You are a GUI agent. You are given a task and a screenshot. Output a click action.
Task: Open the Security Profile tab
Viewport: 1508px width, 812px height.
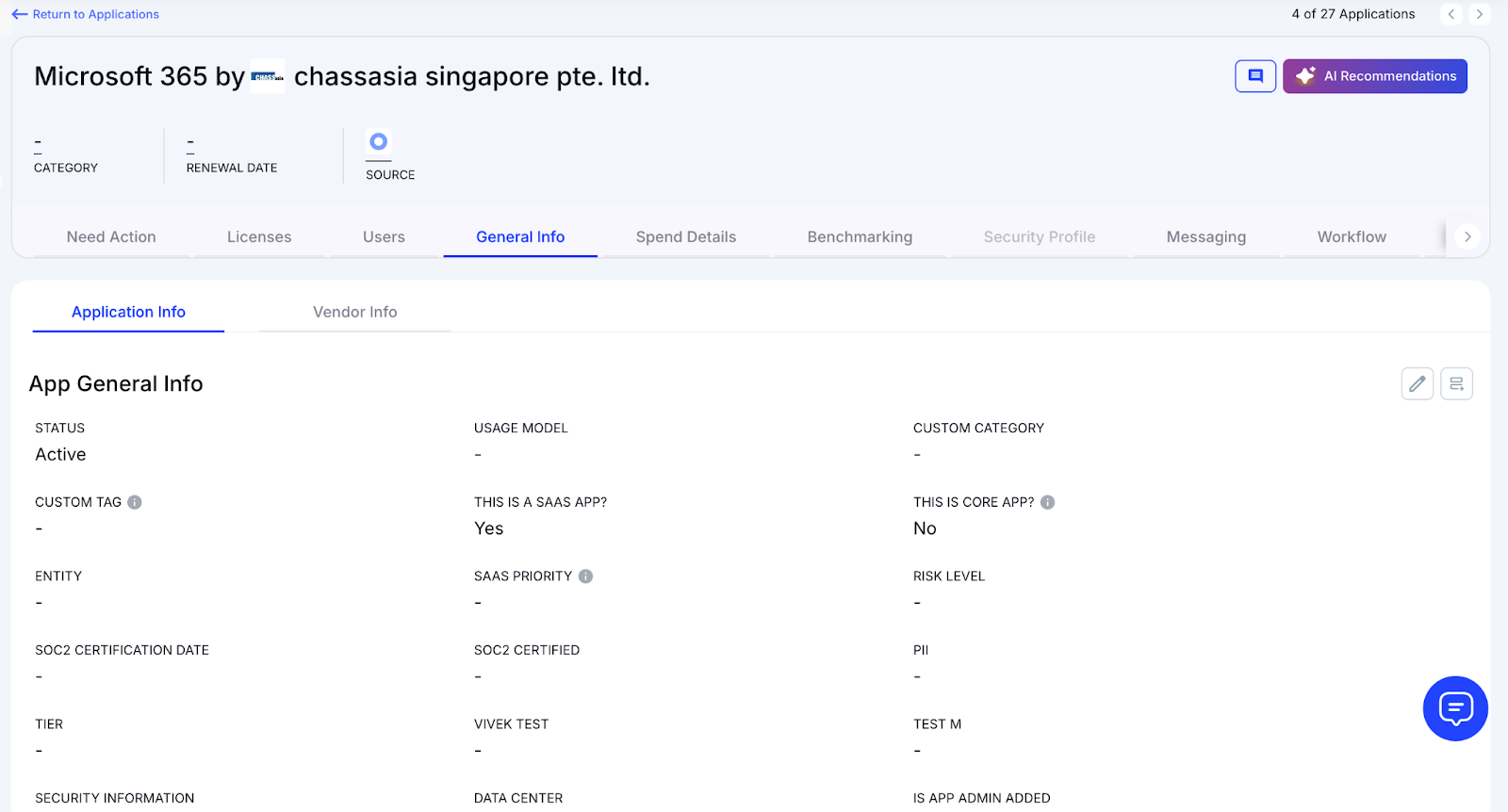1040,237
